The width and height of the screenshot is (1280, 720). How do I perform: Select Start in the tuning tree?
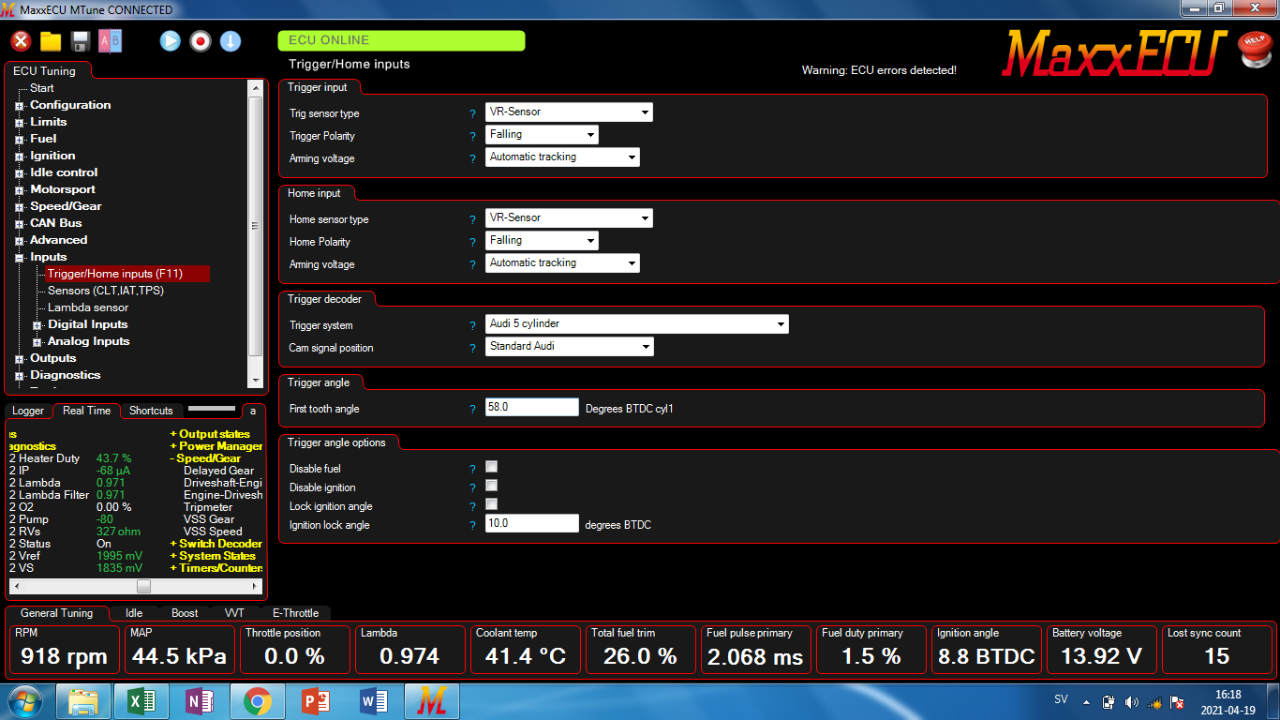pos(42,89)
